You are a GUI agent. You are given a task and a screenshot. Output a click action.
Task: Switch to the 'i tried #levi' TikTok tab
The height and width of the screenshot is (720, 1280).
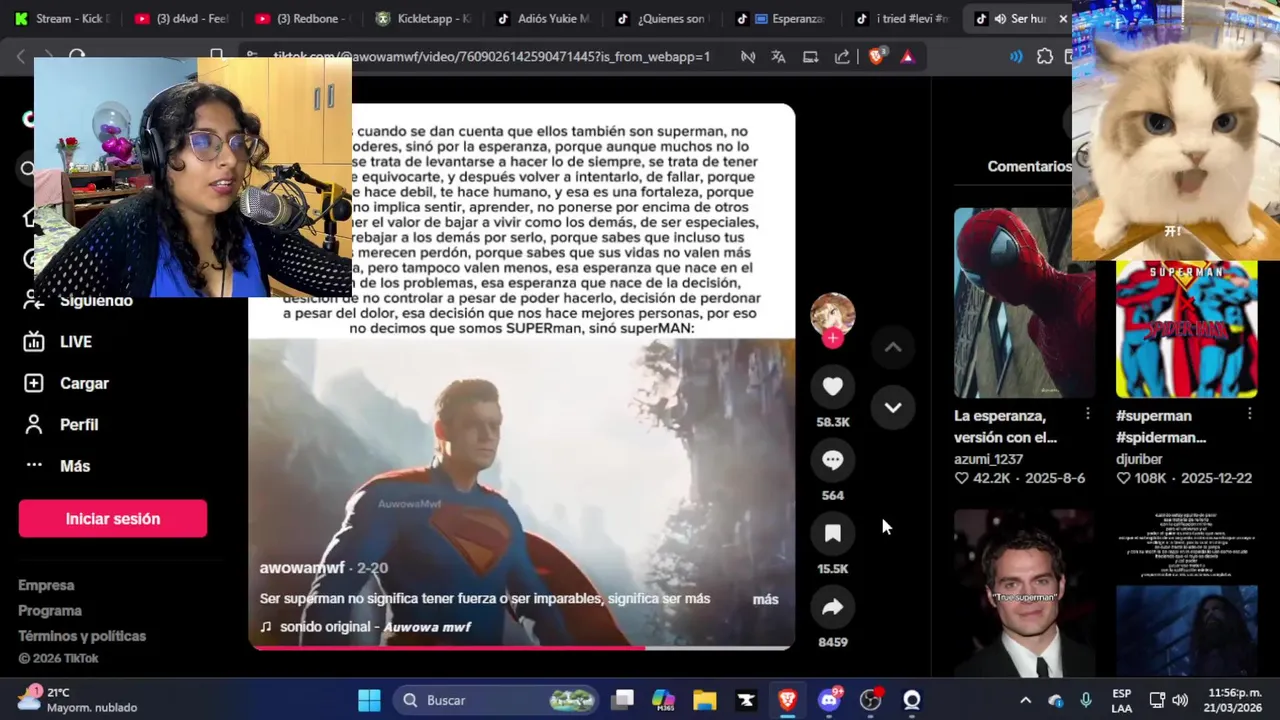(902, 18)
